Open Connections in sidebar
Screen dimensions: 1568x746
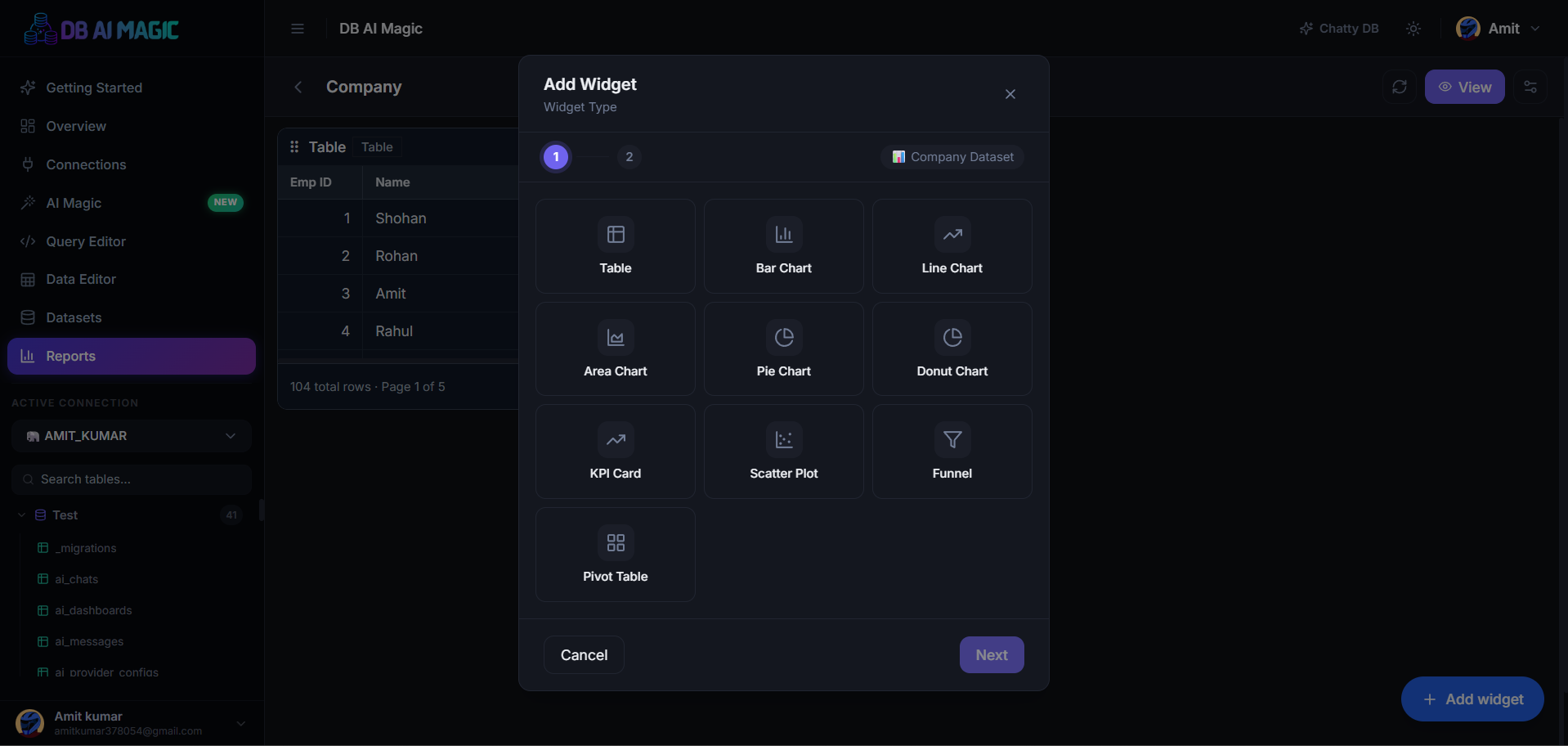(x=132, y=164)
